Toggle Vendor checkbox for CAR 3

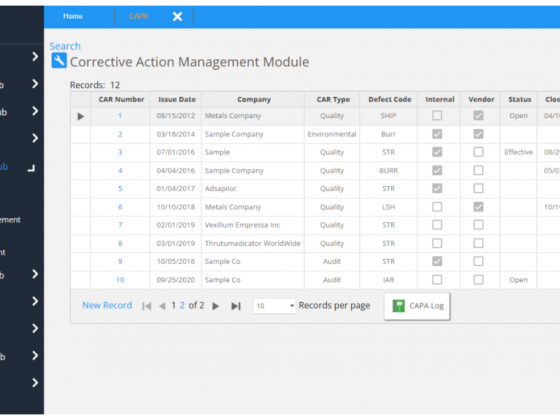[479, 152]
